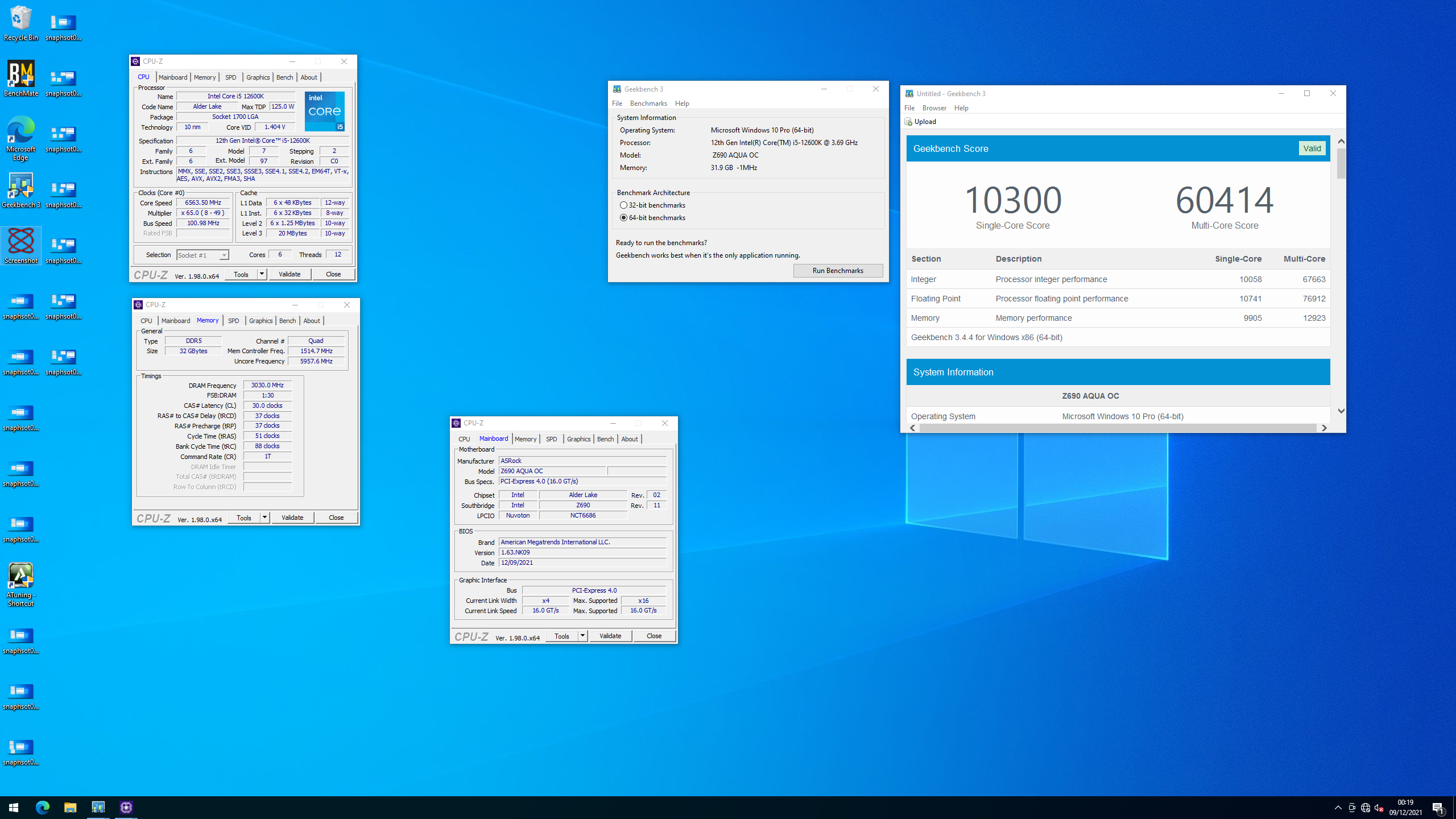
Task: Click the muted volume tray icon
Action: tap(1379, 808)
